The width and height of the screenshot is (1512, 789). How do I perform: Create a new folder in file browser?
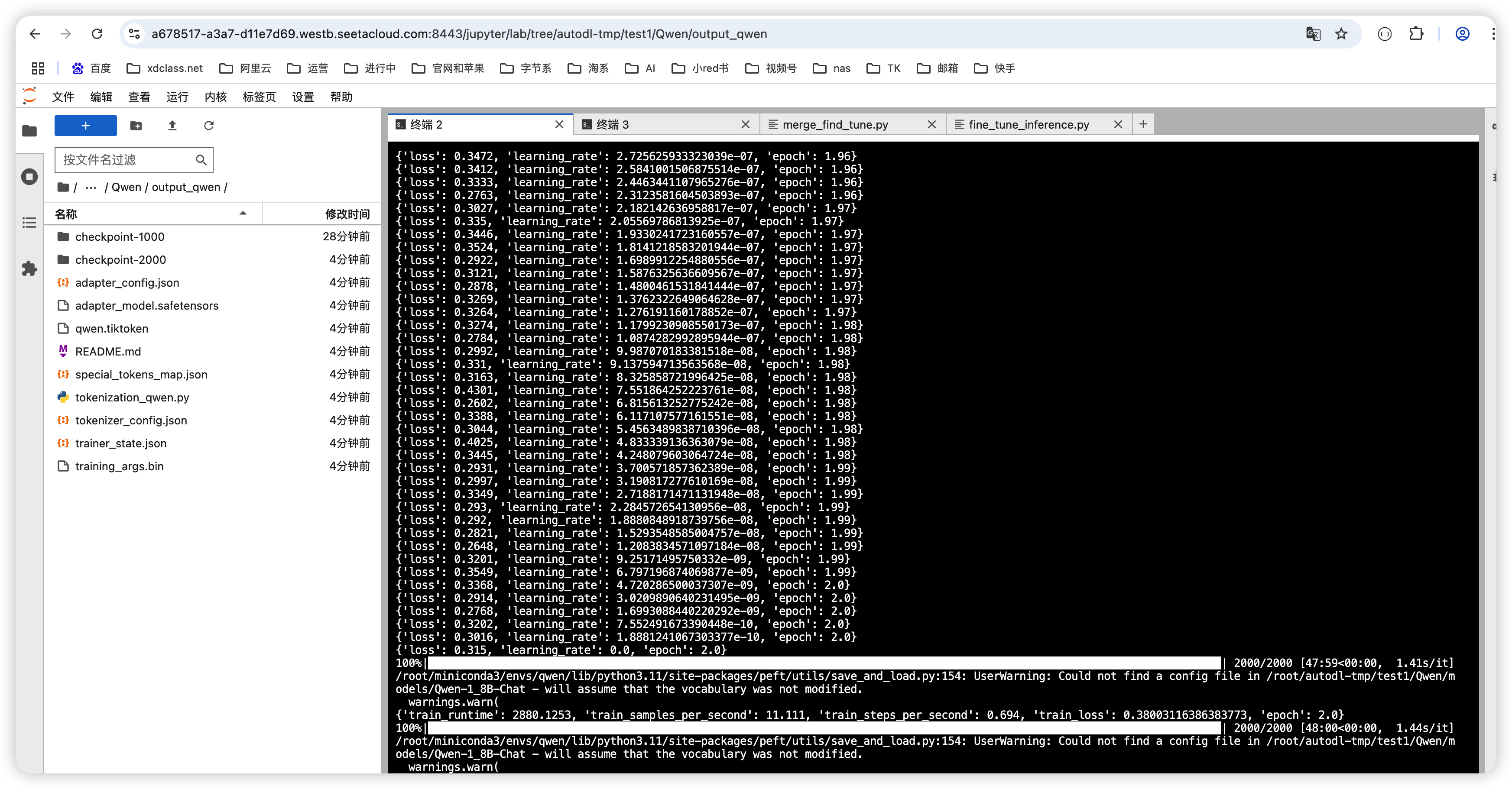136,126
